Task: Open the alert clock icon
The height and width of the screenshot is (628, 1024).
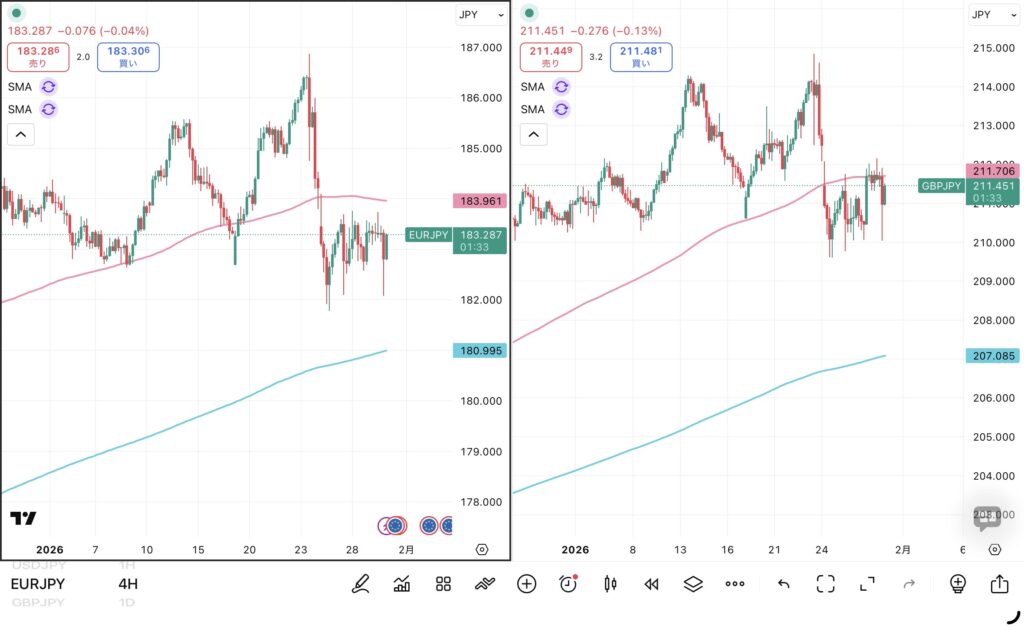Action: tap(568, 584)
